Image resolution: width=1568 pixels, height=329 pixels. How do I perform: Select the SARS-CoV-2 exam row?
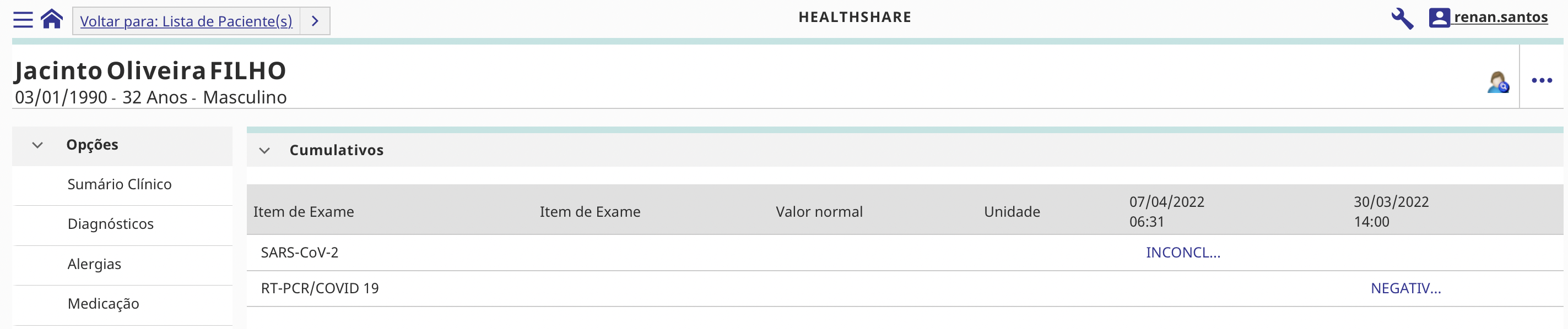tap(300, 253)
